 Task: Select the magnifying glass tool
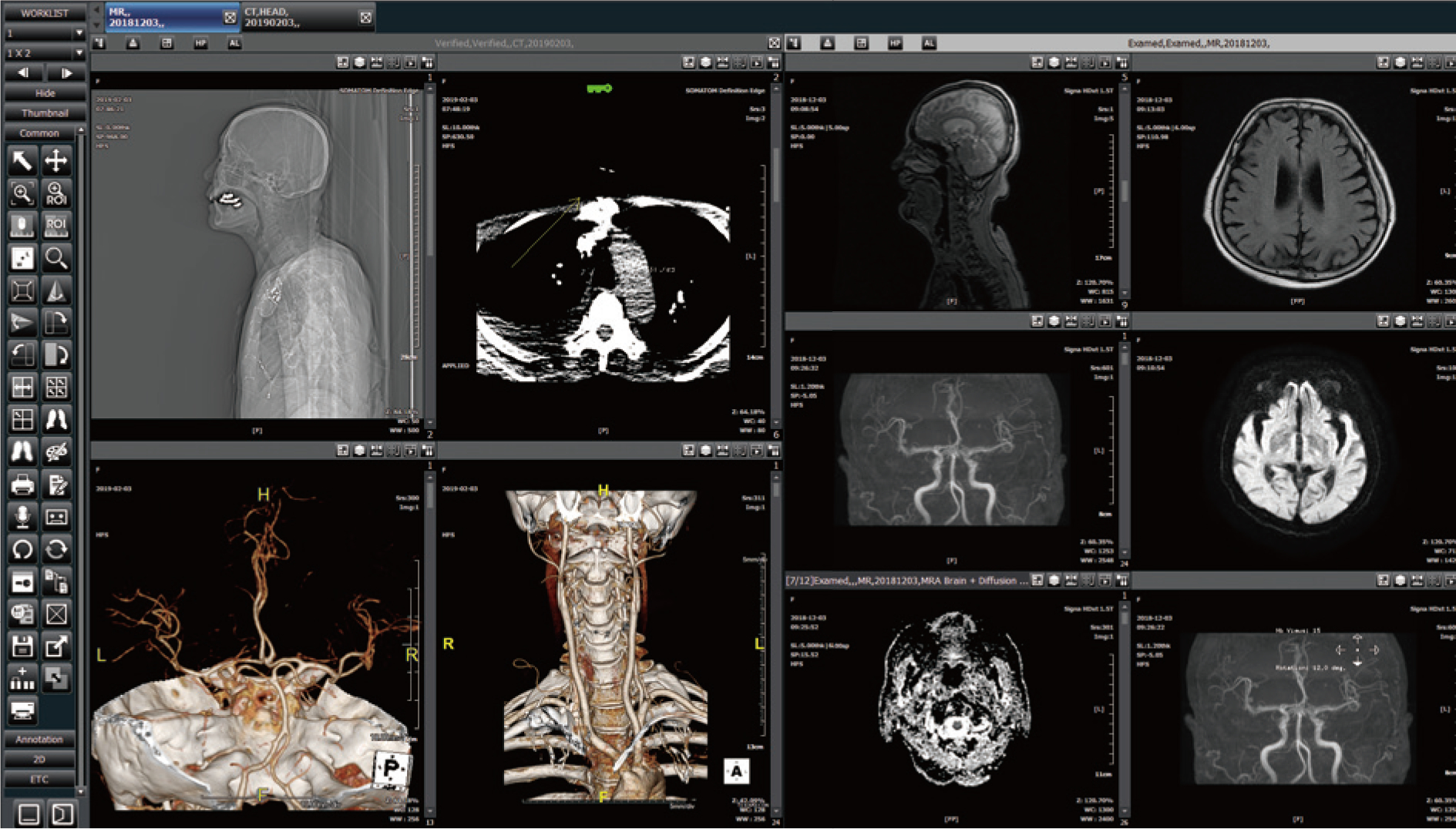[55, 258]
